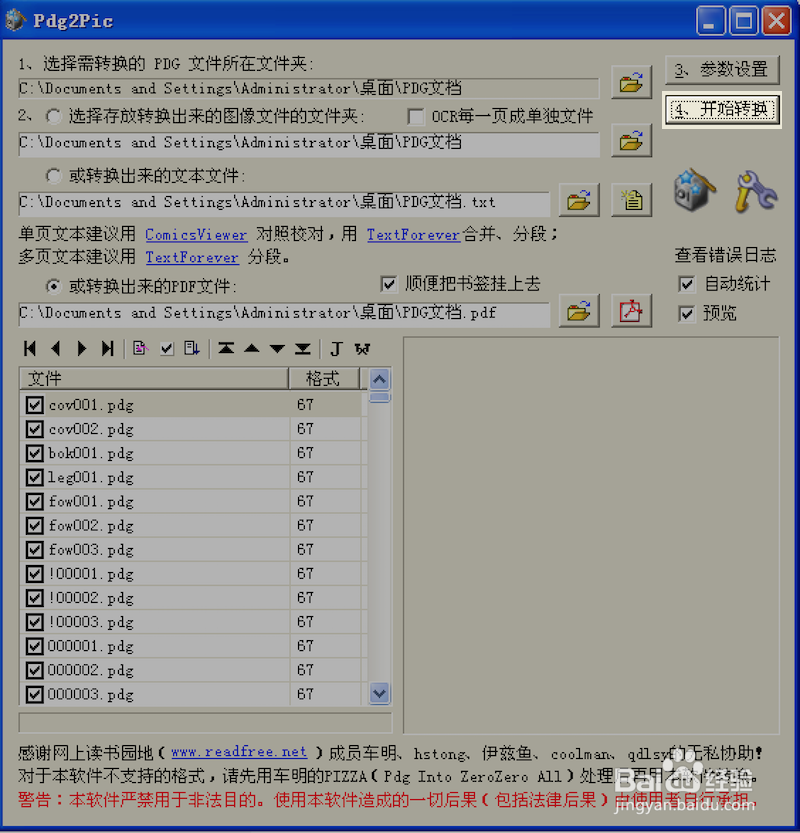The height and width of the screenshot is (833, 800).
Task: Uncheck !00001.pdg file checkbox
Action: pos(35,574)
